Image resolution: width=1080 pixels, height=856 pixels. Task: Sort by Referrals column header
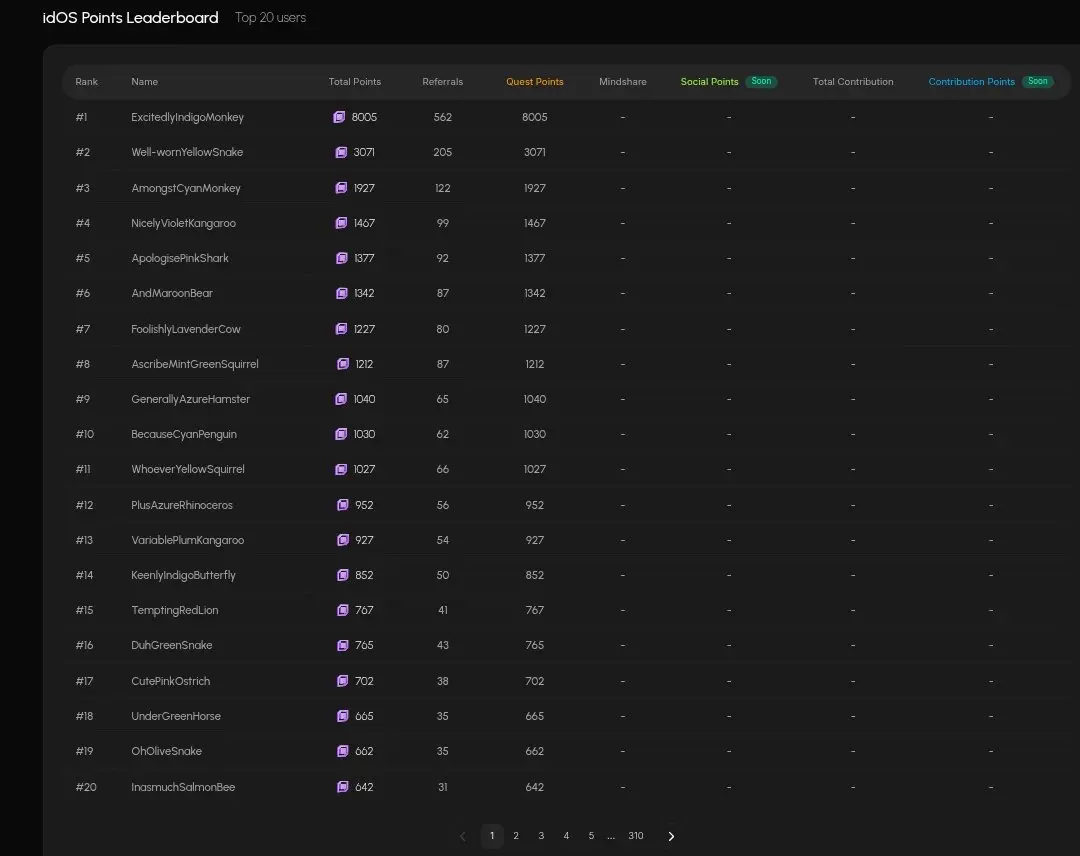click(443, 81)
